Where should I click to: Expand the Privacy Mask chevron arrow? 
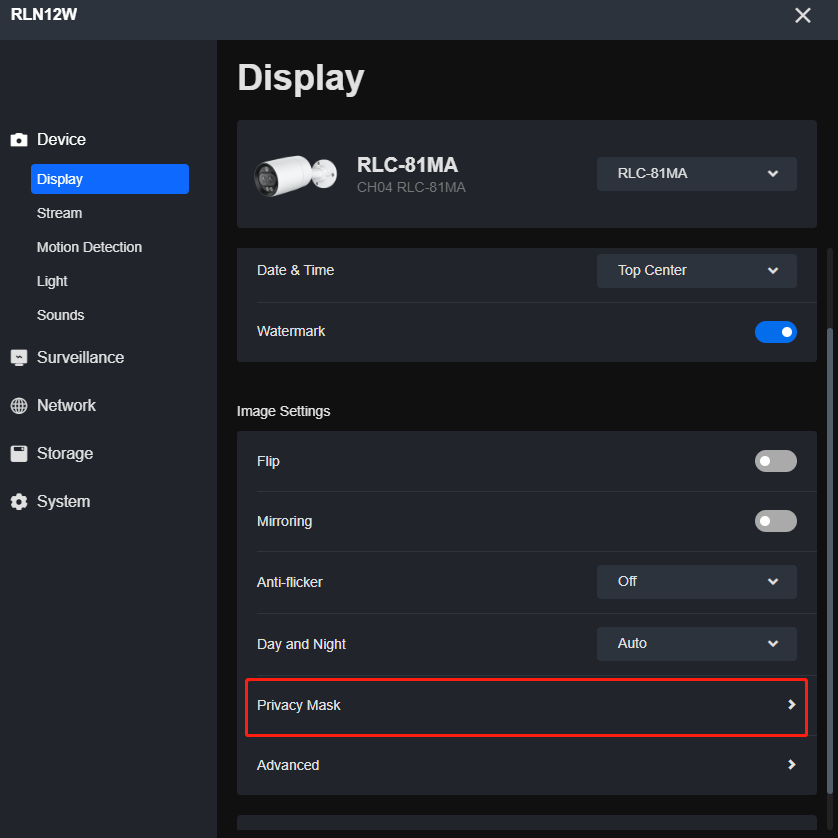coord(792,705)
